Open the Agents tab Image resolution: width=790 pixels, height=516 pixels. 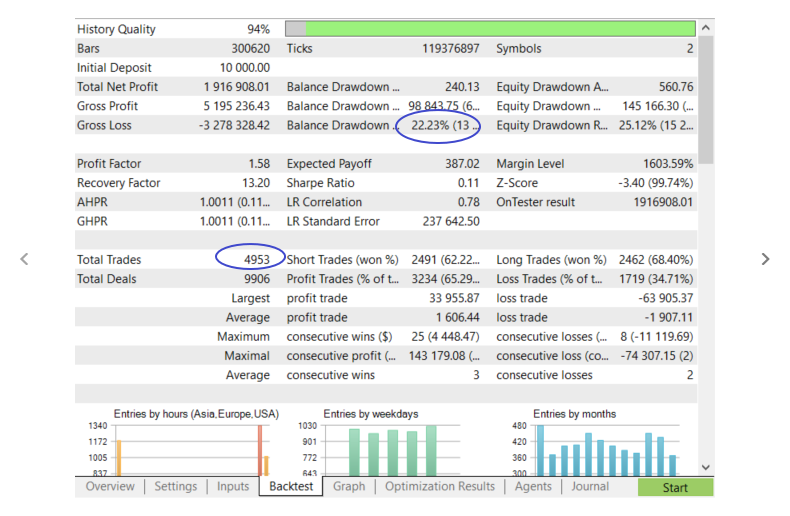pyautogui.click(x=533, y=486)
